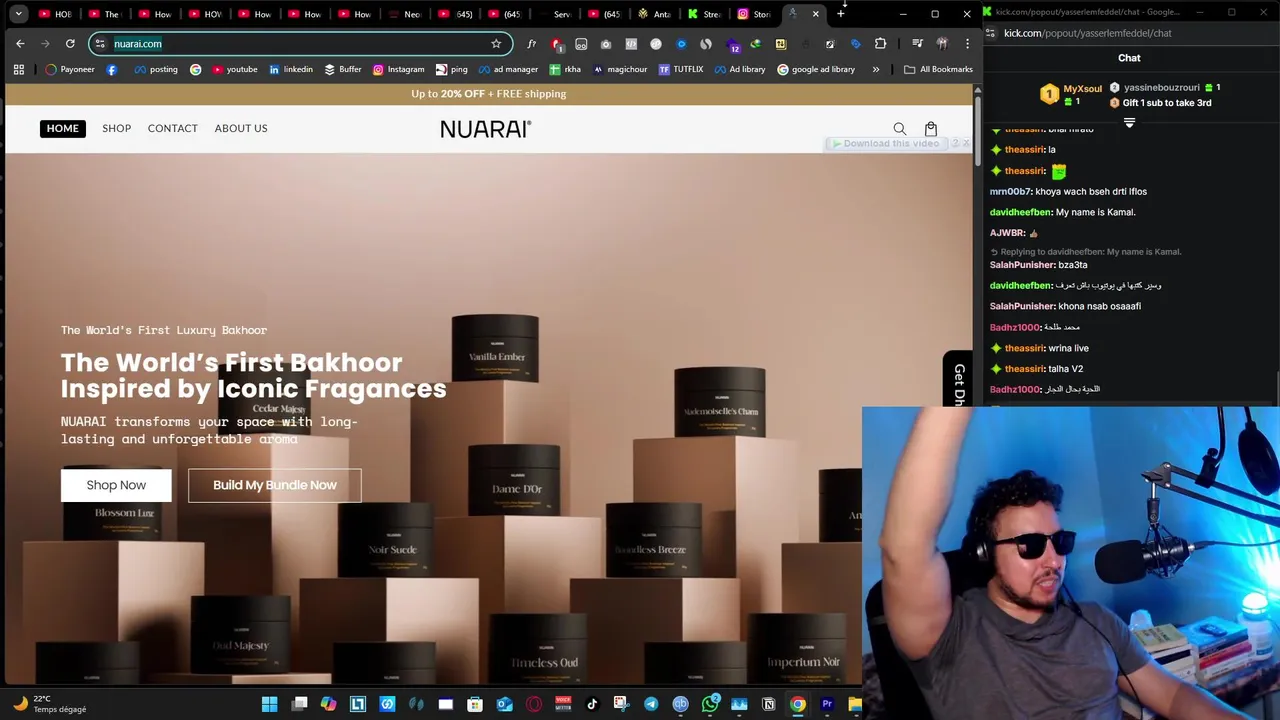Click the Chrome profile avatar
This screenshot has height=720, width=1280.
[x=942, y=44]
